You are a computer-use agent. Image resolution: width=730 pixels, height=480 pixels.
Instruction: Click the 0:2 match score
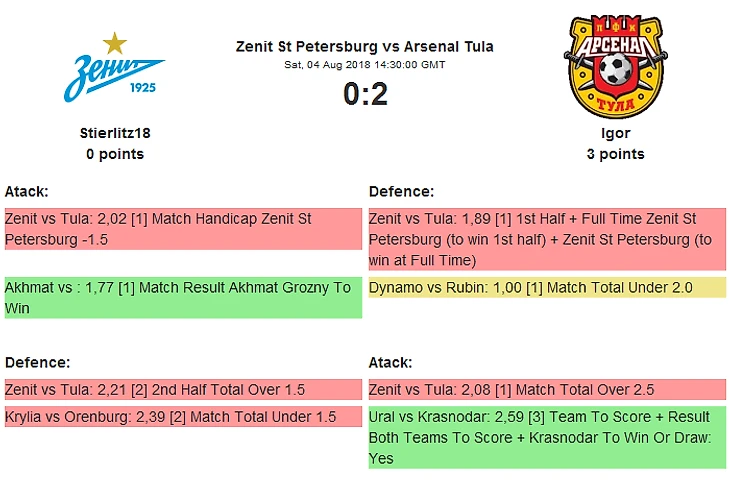(365, 95)
